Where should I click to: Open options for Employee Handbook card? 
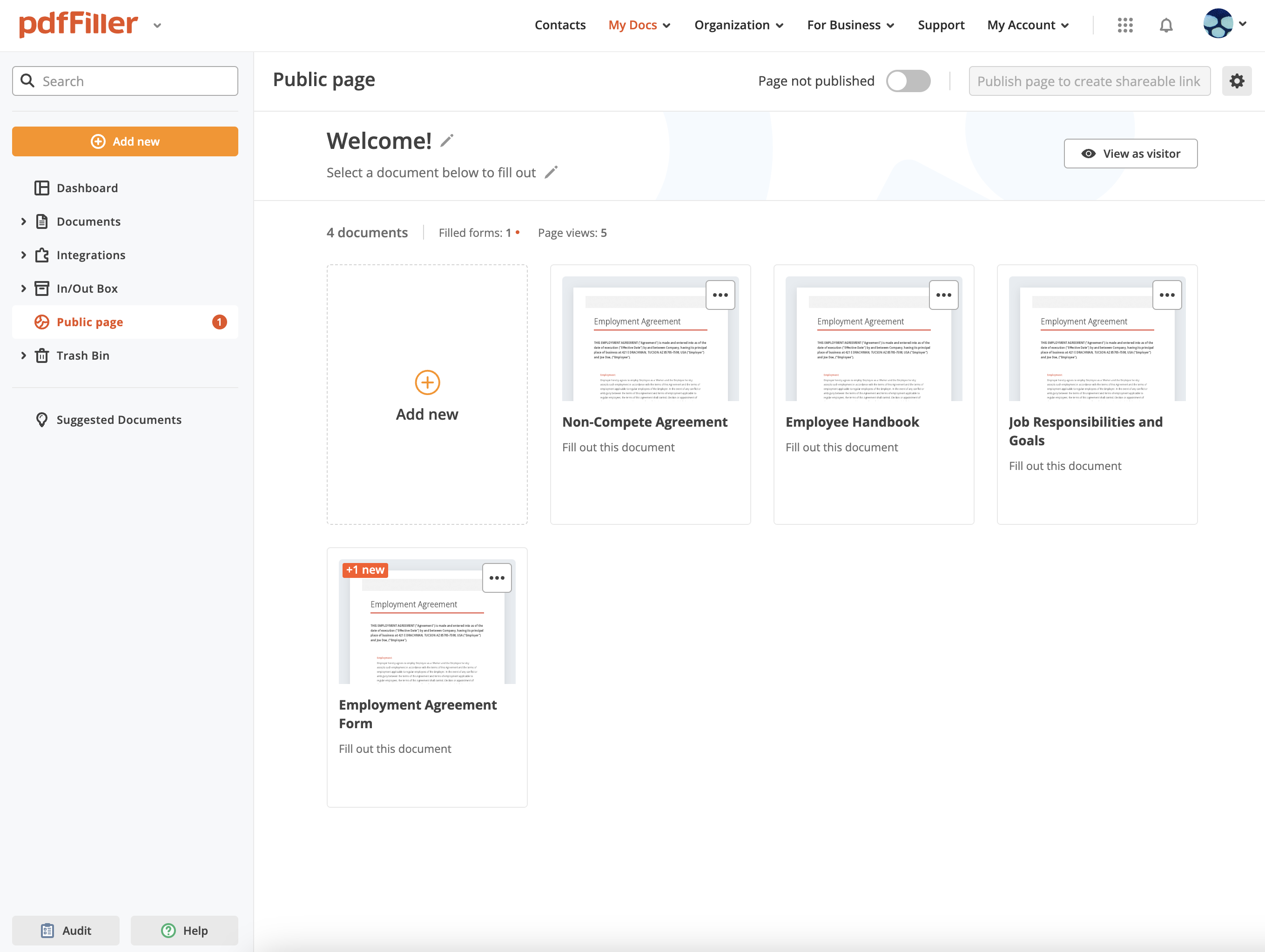click(x=943, y=295)
